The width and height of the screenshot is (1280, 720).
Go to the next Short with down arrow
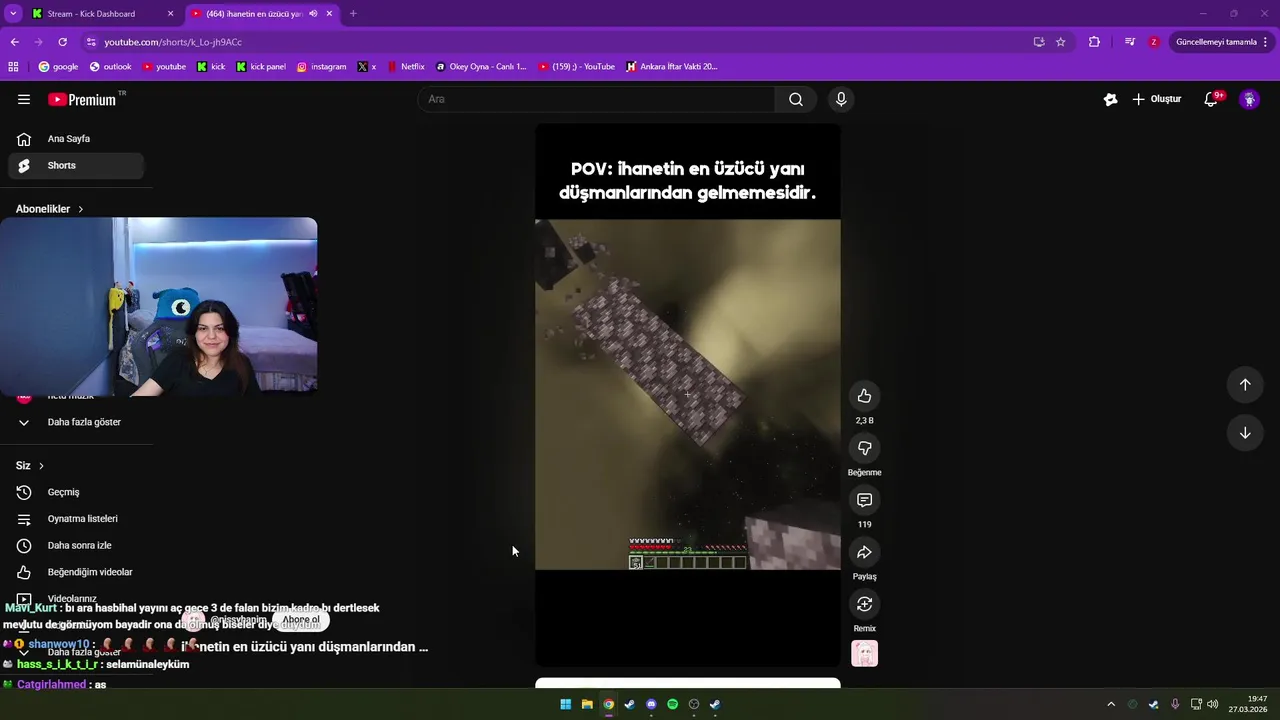[1245, 433]
